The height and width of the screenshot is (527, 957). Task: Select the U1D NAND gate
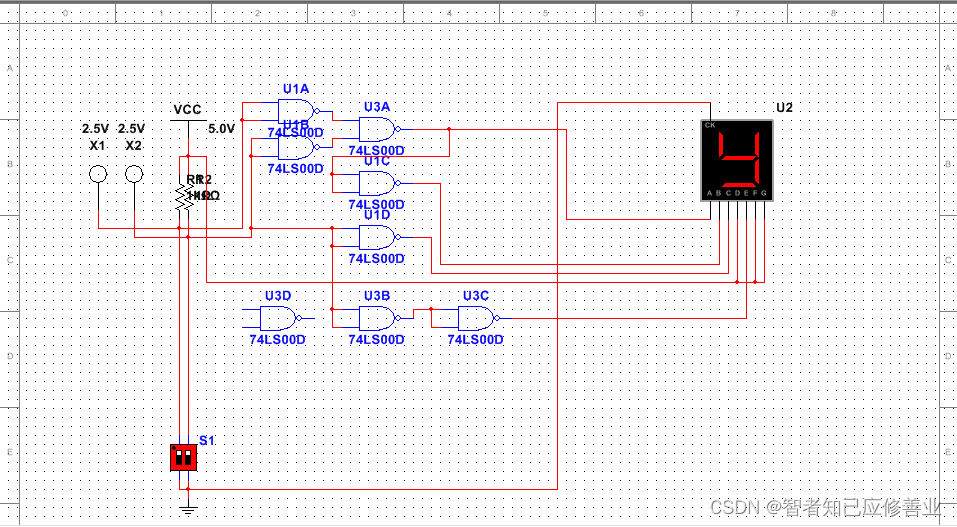pos(378,237)
